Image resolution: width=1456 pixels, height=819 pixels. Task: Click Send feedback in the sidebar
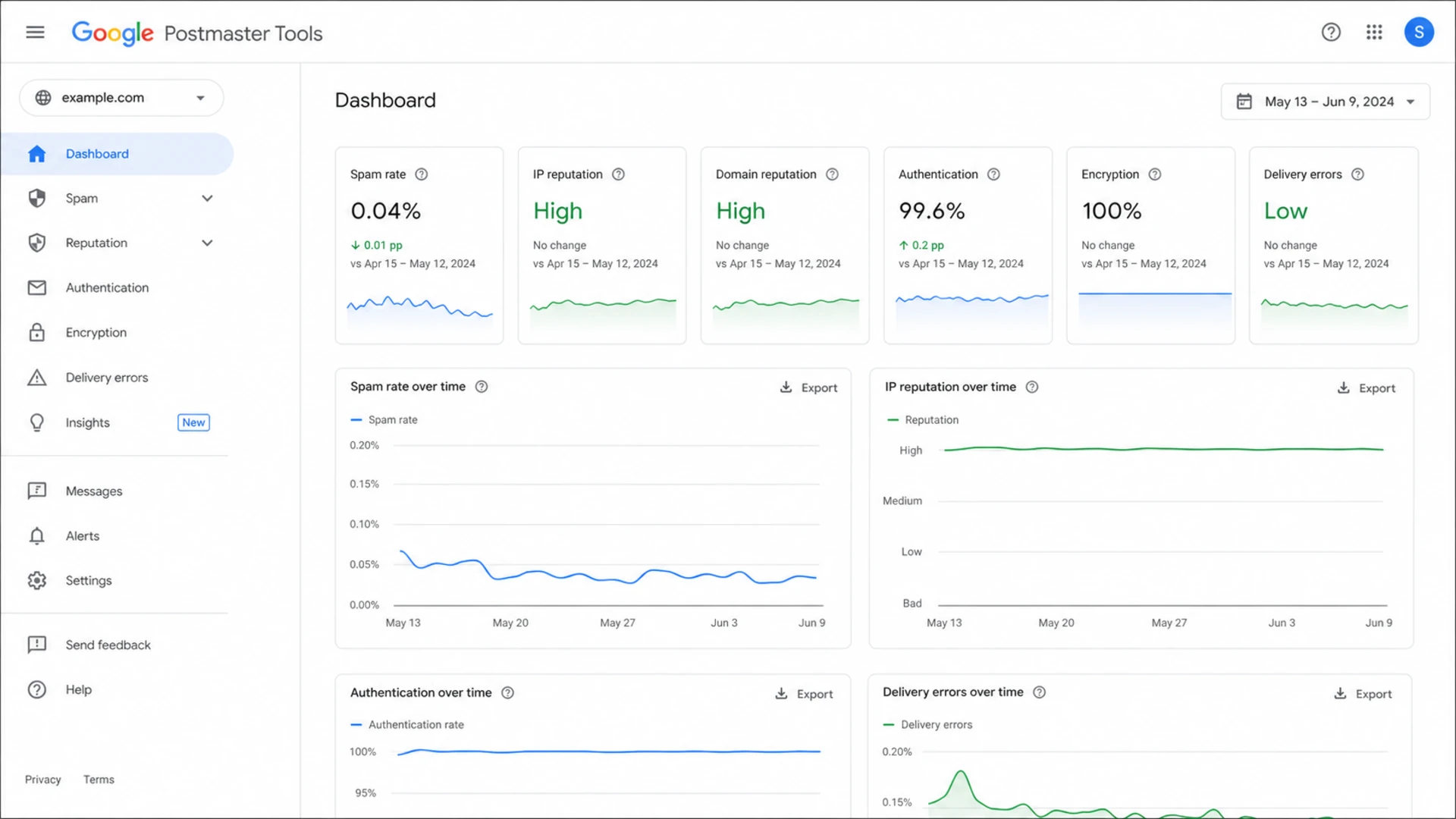(118, 645)
